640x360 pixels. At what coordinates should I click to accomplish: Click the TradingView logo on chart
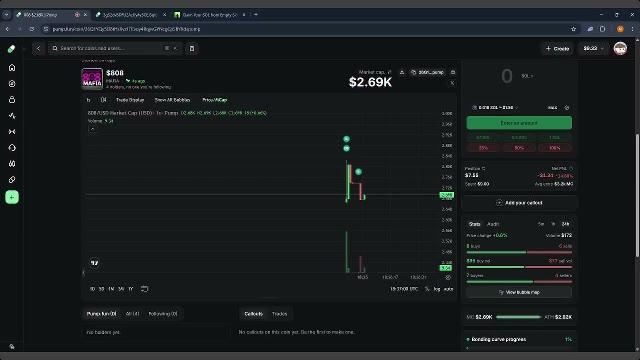pos(95,263)
